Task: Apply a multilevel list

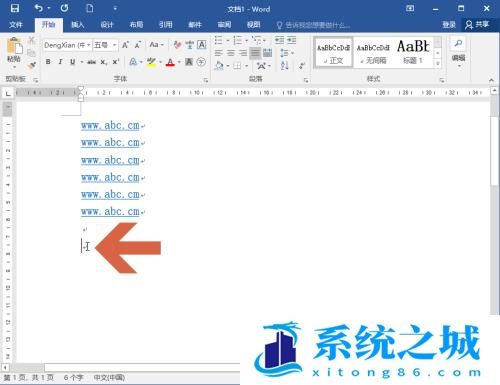Action: click(257, 40)
